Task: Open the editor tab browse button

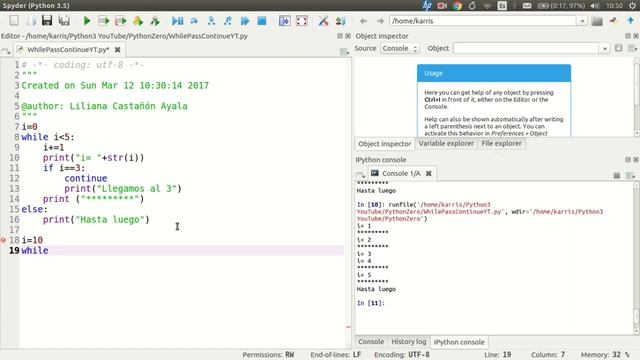Action: click(x=6, y=51)
